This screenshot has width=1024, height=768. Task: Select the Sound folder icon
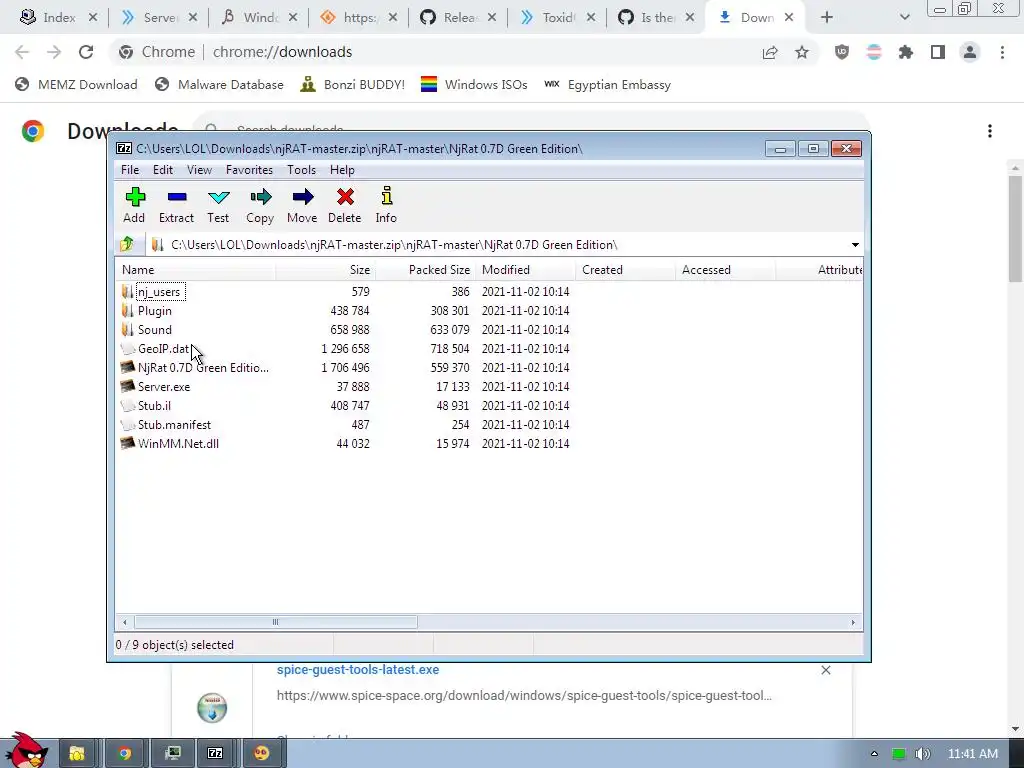pos(127,330)
